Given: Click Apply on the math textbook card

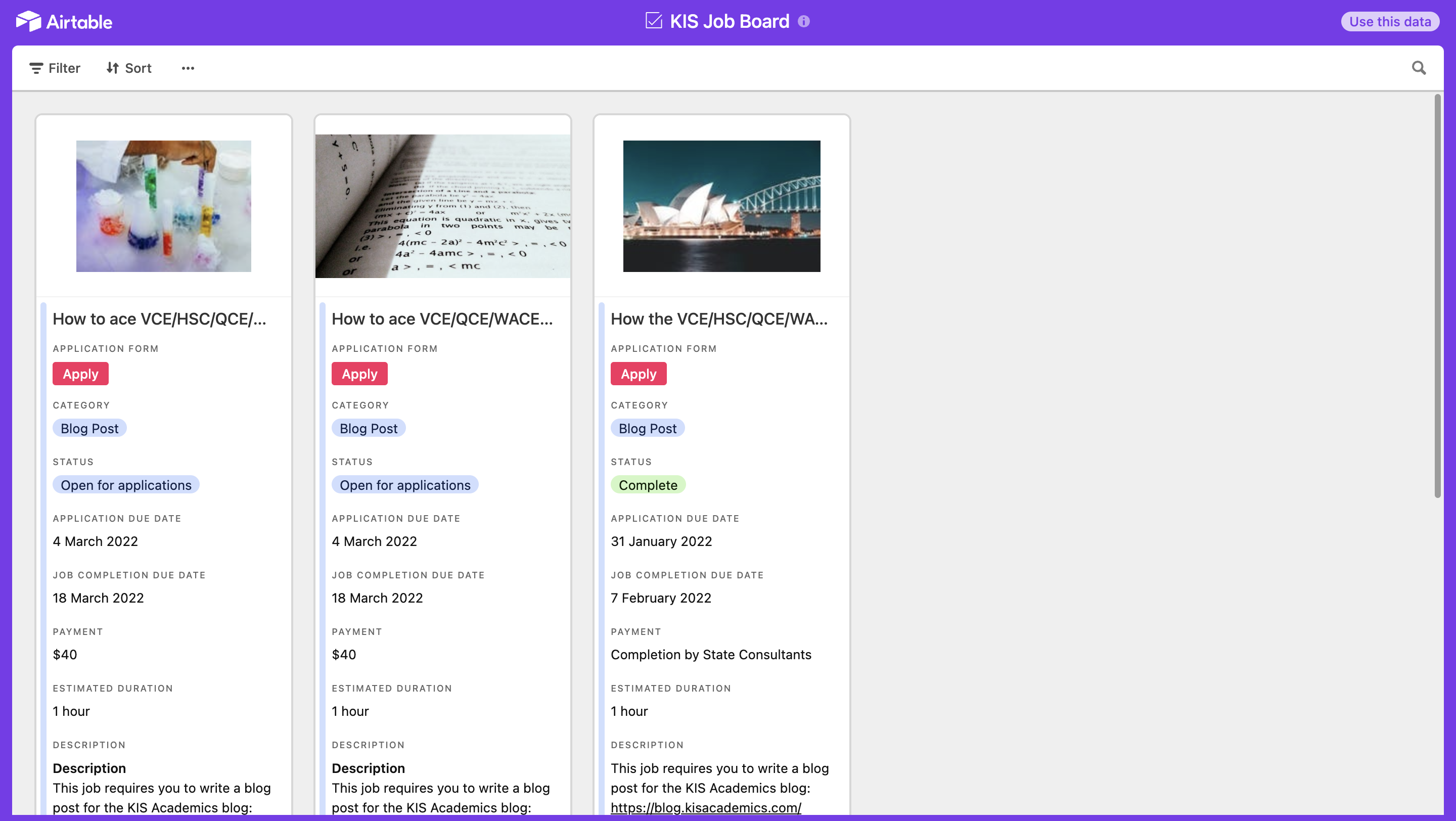Looking at the screenshot, I should point(359,374).
